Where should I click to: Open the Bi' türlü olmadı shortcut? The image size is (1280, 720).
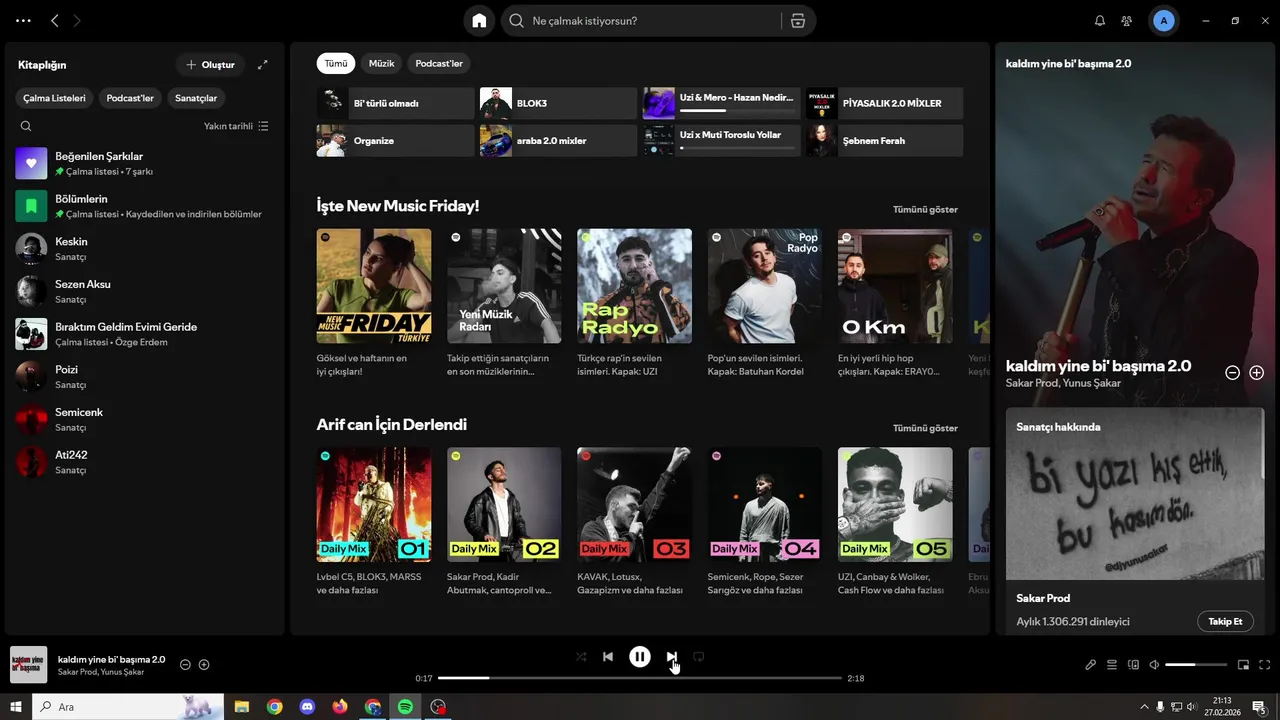click(395, 103)
